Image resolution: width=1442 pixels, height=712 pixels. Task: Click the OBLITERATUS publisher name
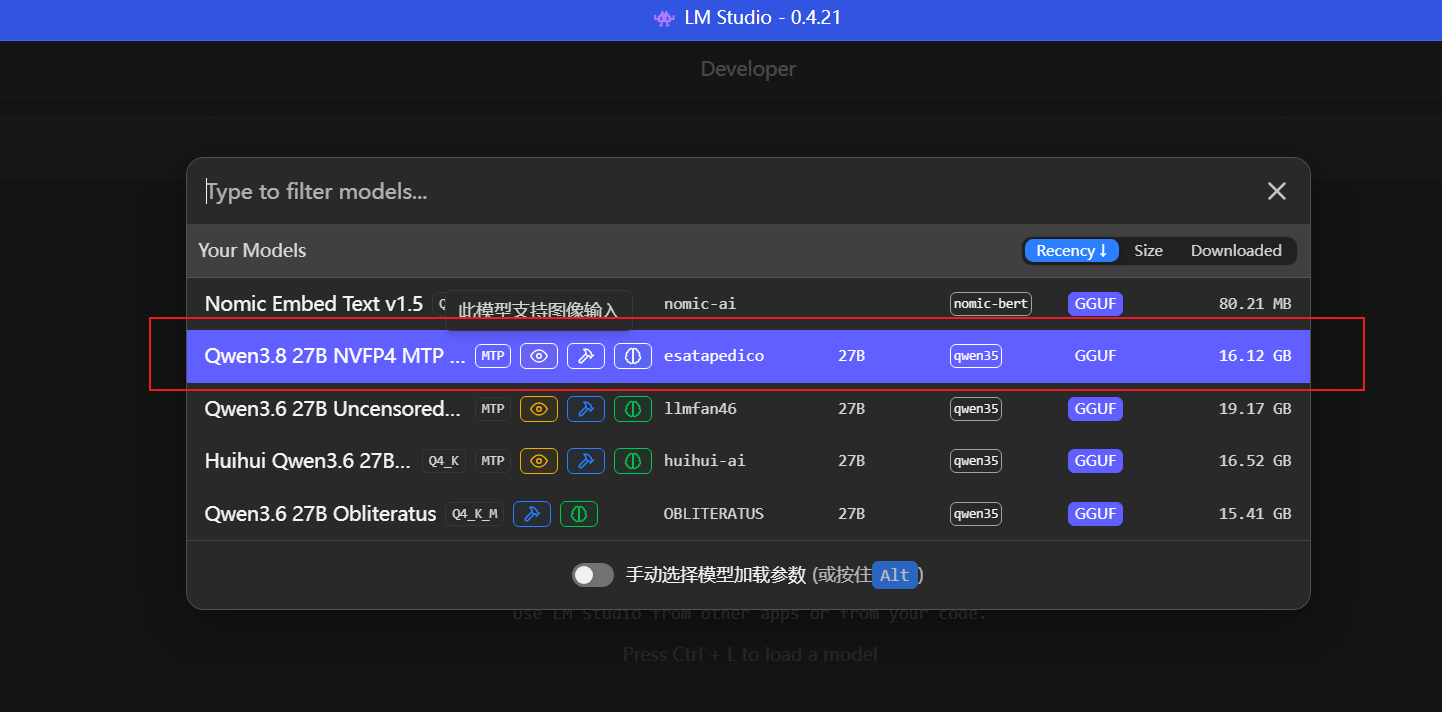click(714, 513)
